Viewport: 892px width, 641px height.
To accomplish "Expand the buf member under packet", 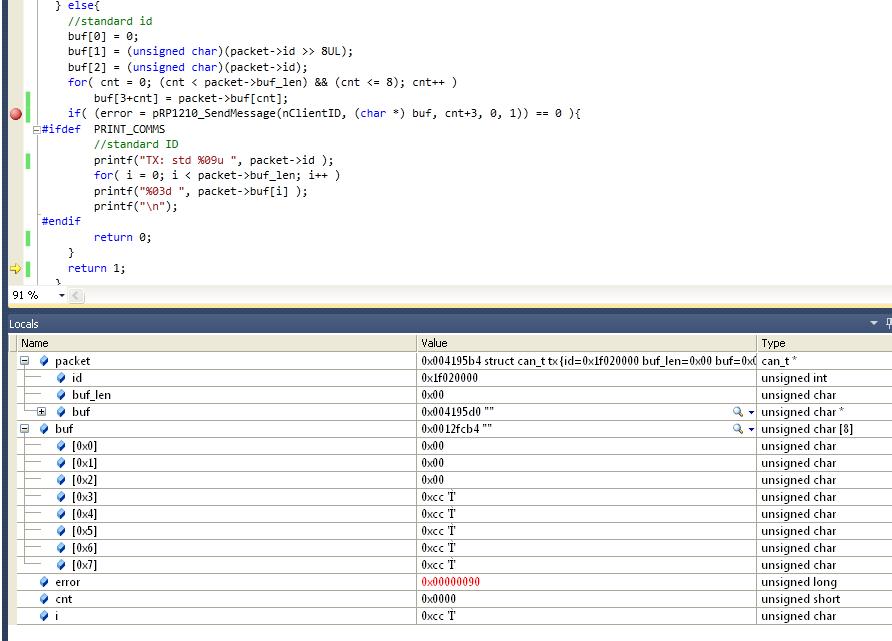I will tap(41, 412).
